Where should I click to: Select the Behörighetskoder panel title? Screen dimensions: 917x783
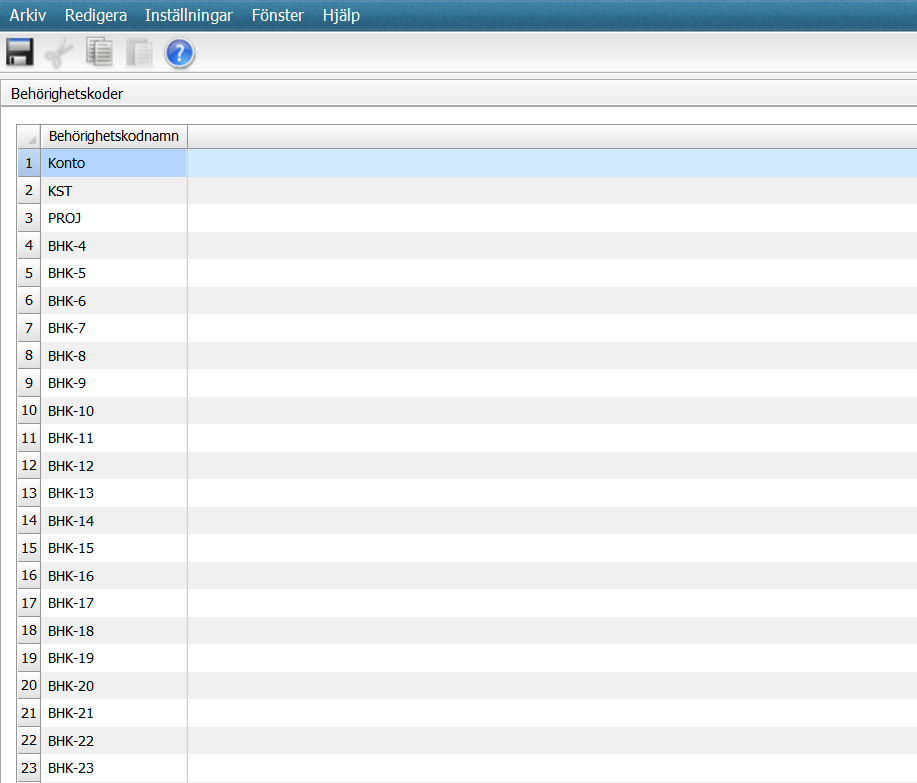[67, 94]
